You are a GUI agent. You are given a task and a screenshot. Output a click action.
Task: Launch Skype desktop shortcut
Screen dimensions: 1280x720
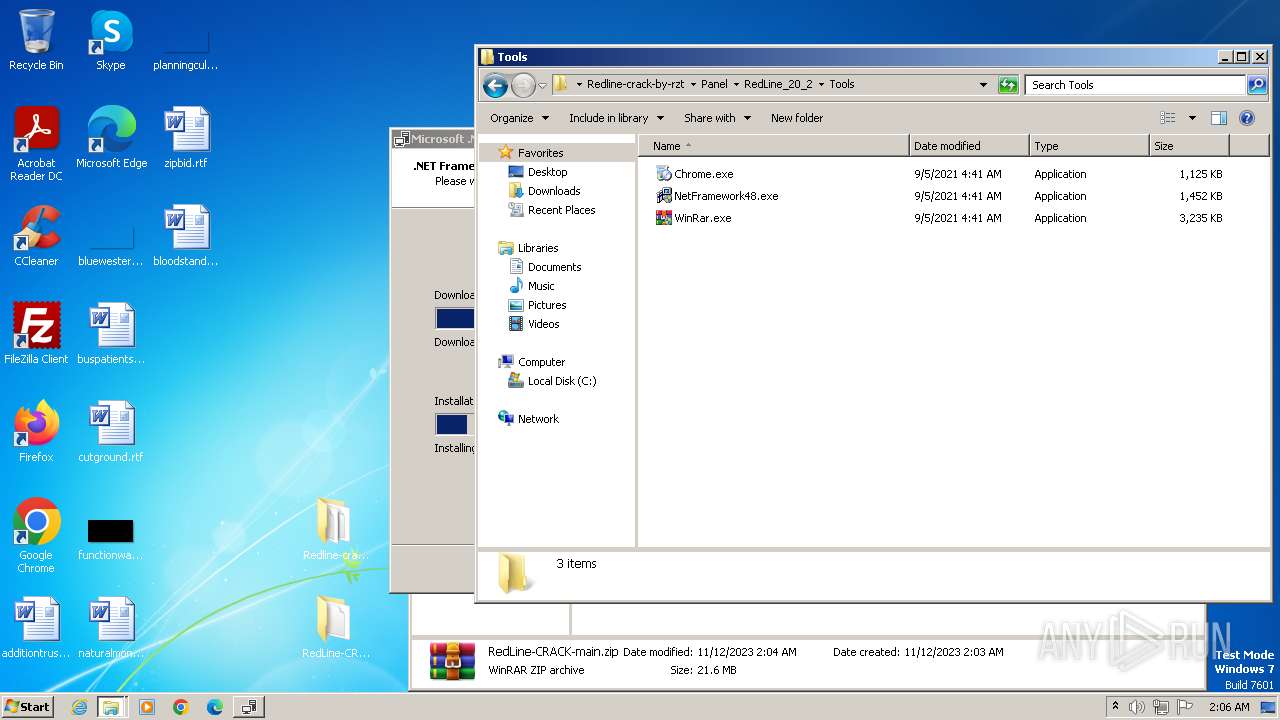pos(110,41)
